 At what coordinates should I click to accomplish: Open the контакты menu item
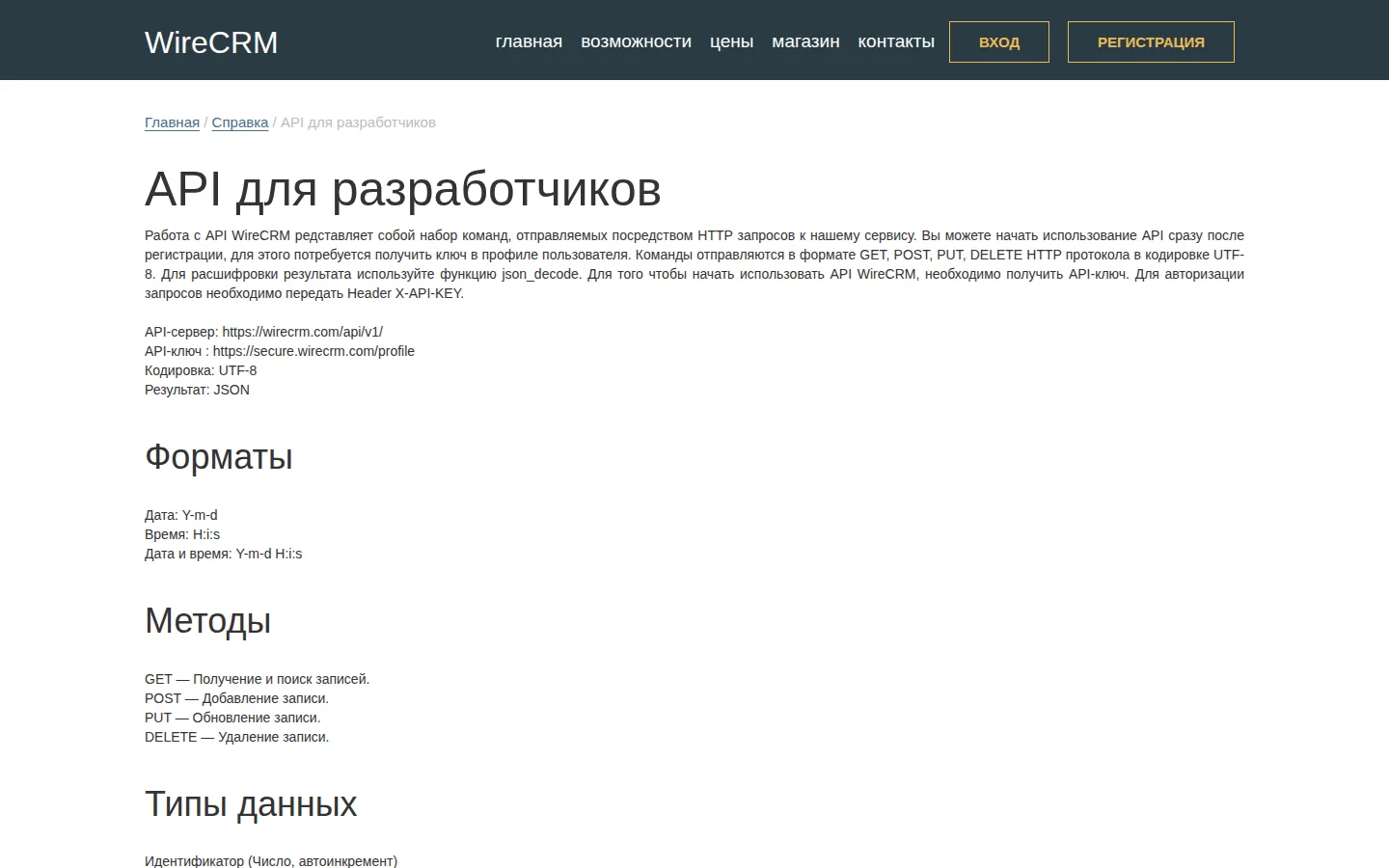[896, 41]
